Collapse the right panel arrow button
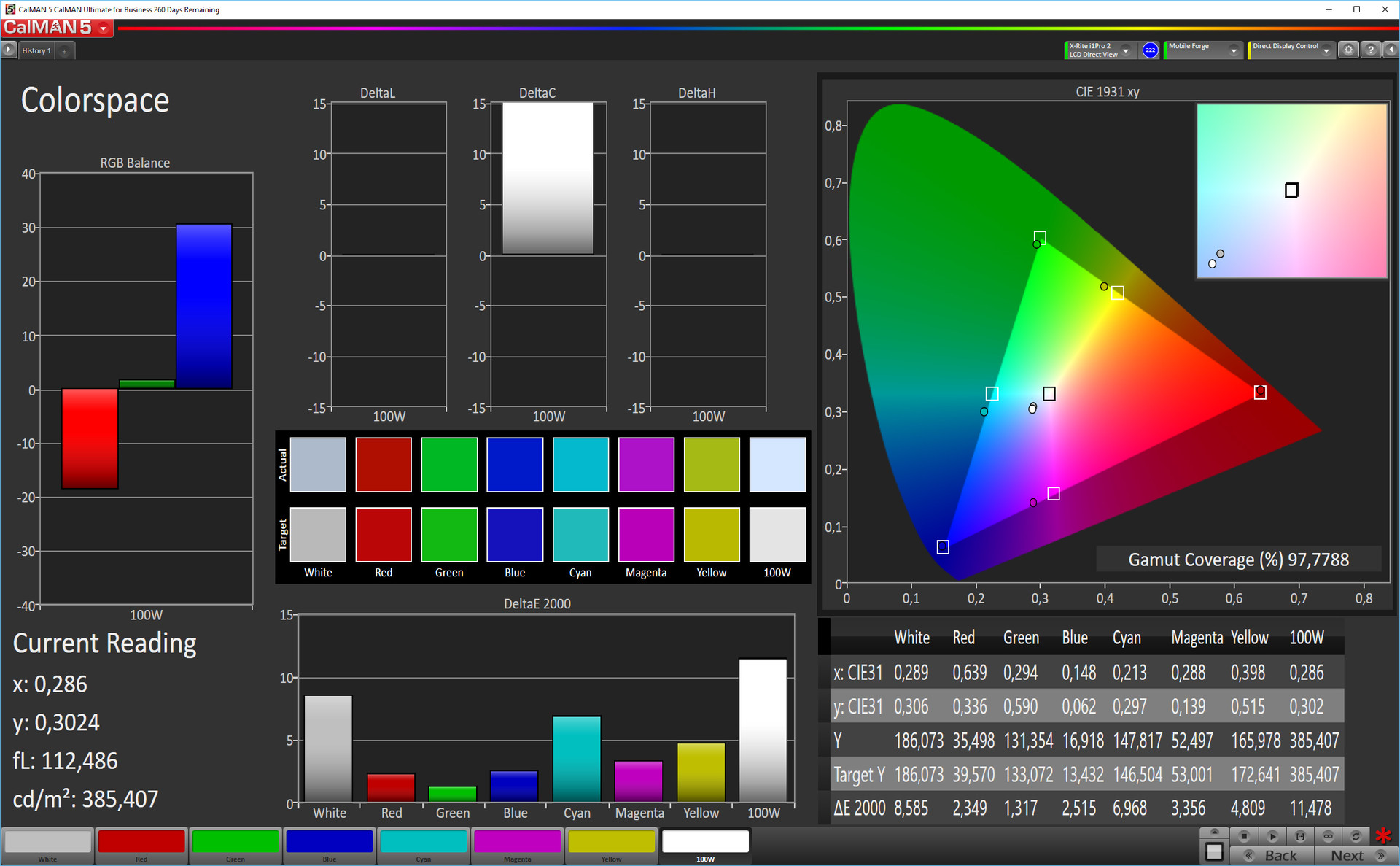1400x866 pixels. [x=1391, y=50]
